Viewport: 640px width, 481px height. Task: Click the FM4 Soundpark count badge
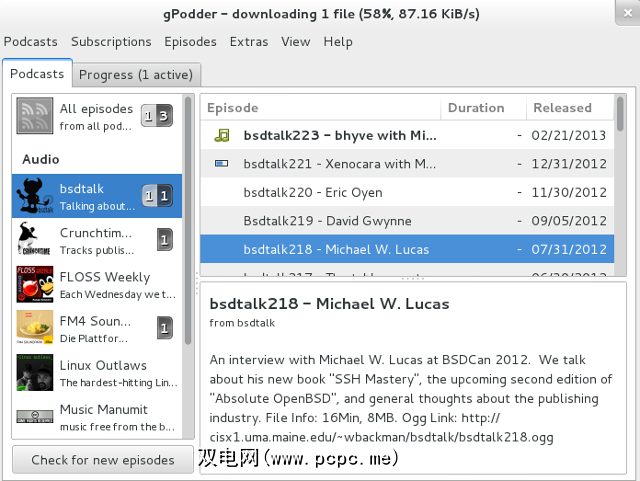pyautogui.click(x=164, y=328)
